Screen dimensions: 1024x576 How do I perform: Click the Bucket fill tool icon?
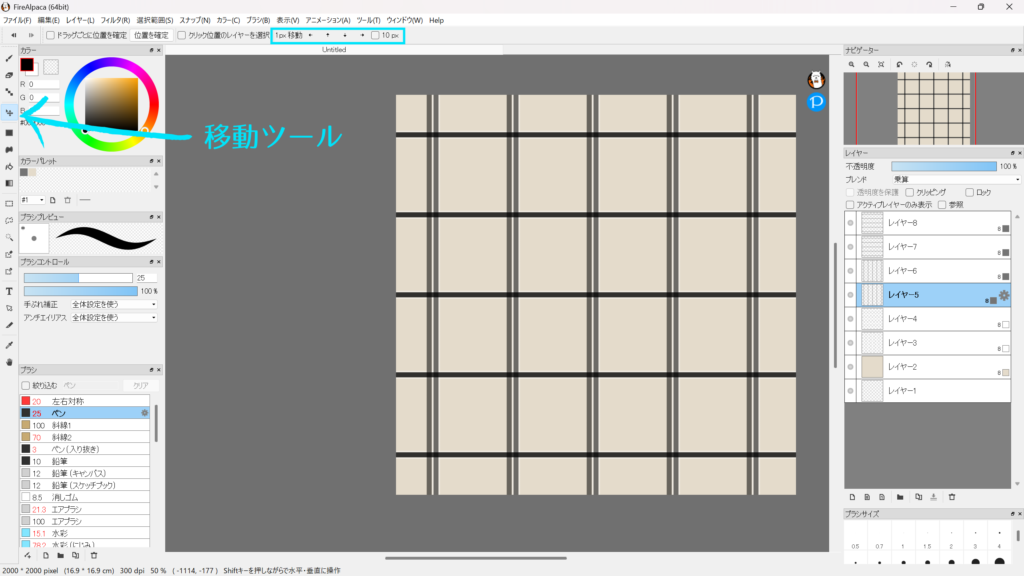click(9, 166)
